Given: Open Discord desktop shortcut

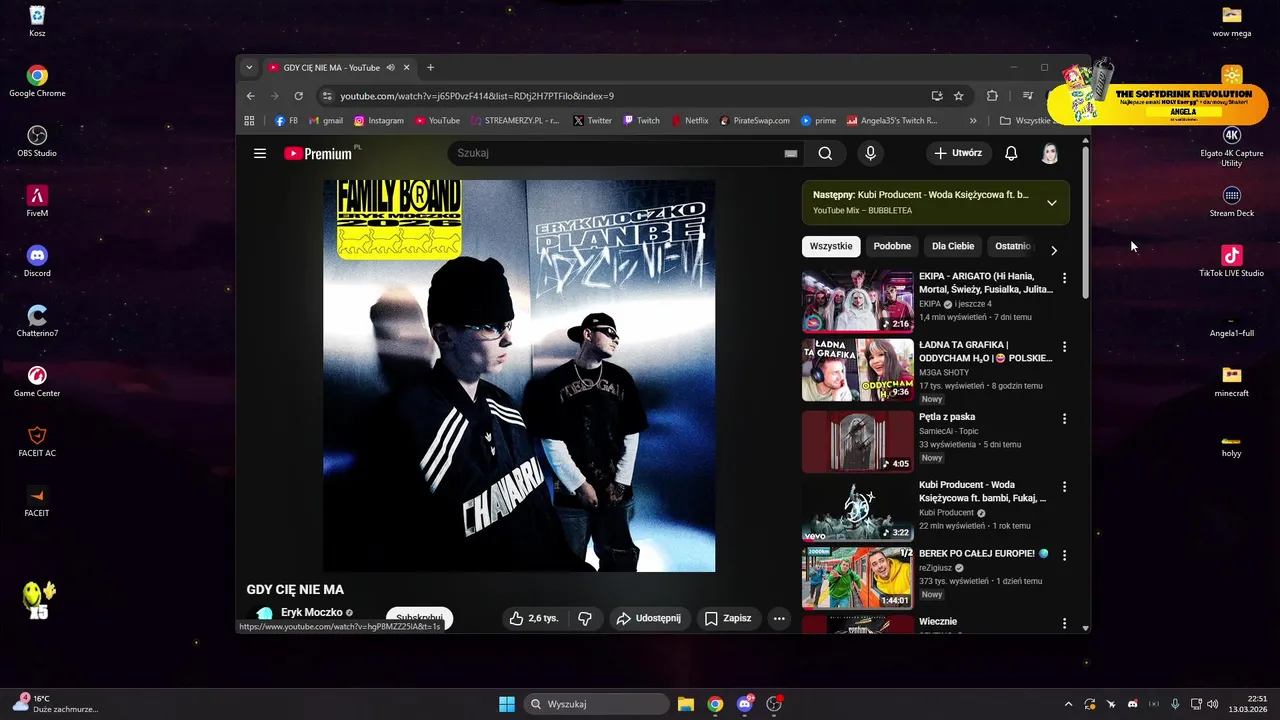Looking at the screenshot, I should 37,260.
